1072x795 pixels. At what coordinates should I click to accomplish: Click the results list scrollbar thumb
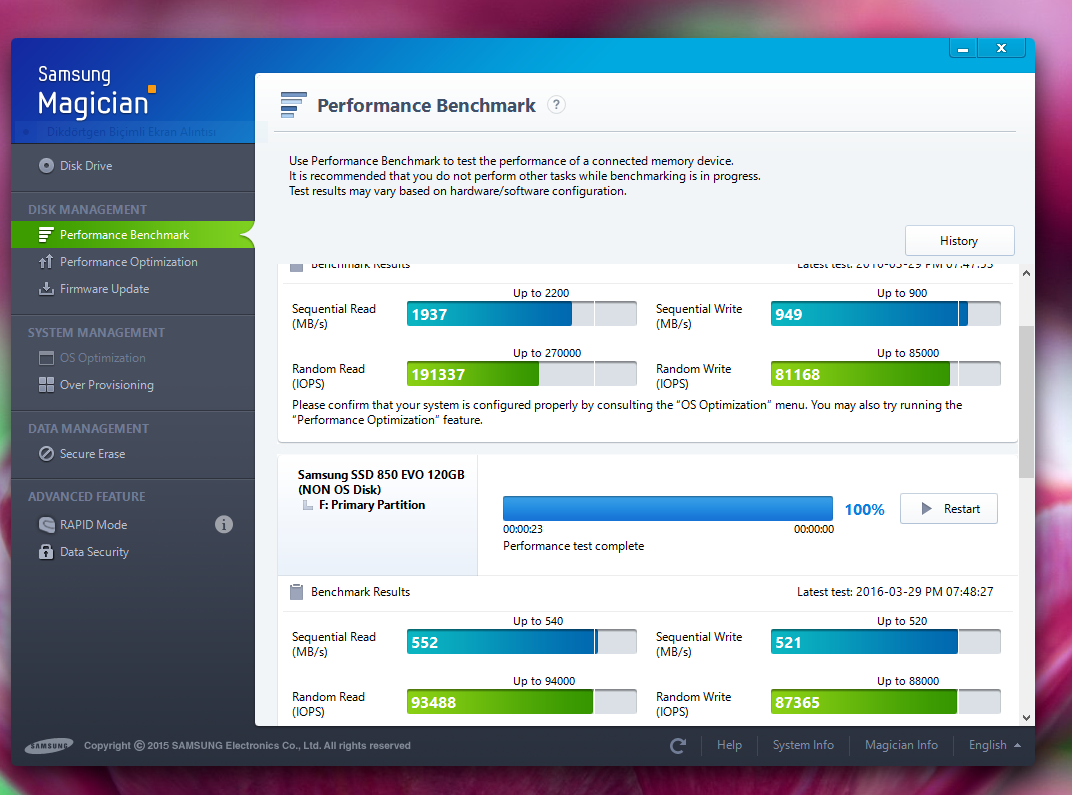[x=1026, y=402]
